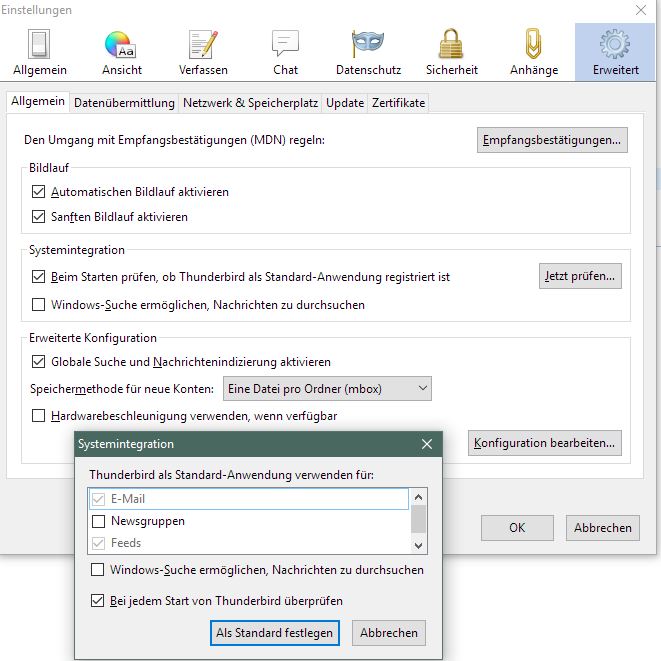
Task: Enable Windows-Suche in the Einstellungen window
Action: coord(38,305)
